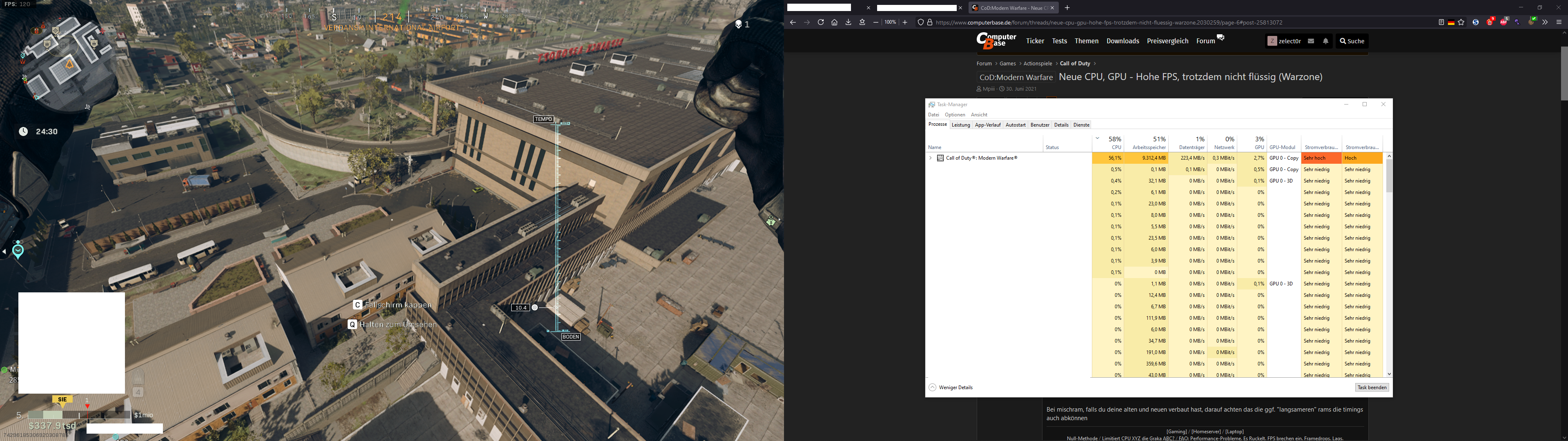Click the Suche search button

1352,41
